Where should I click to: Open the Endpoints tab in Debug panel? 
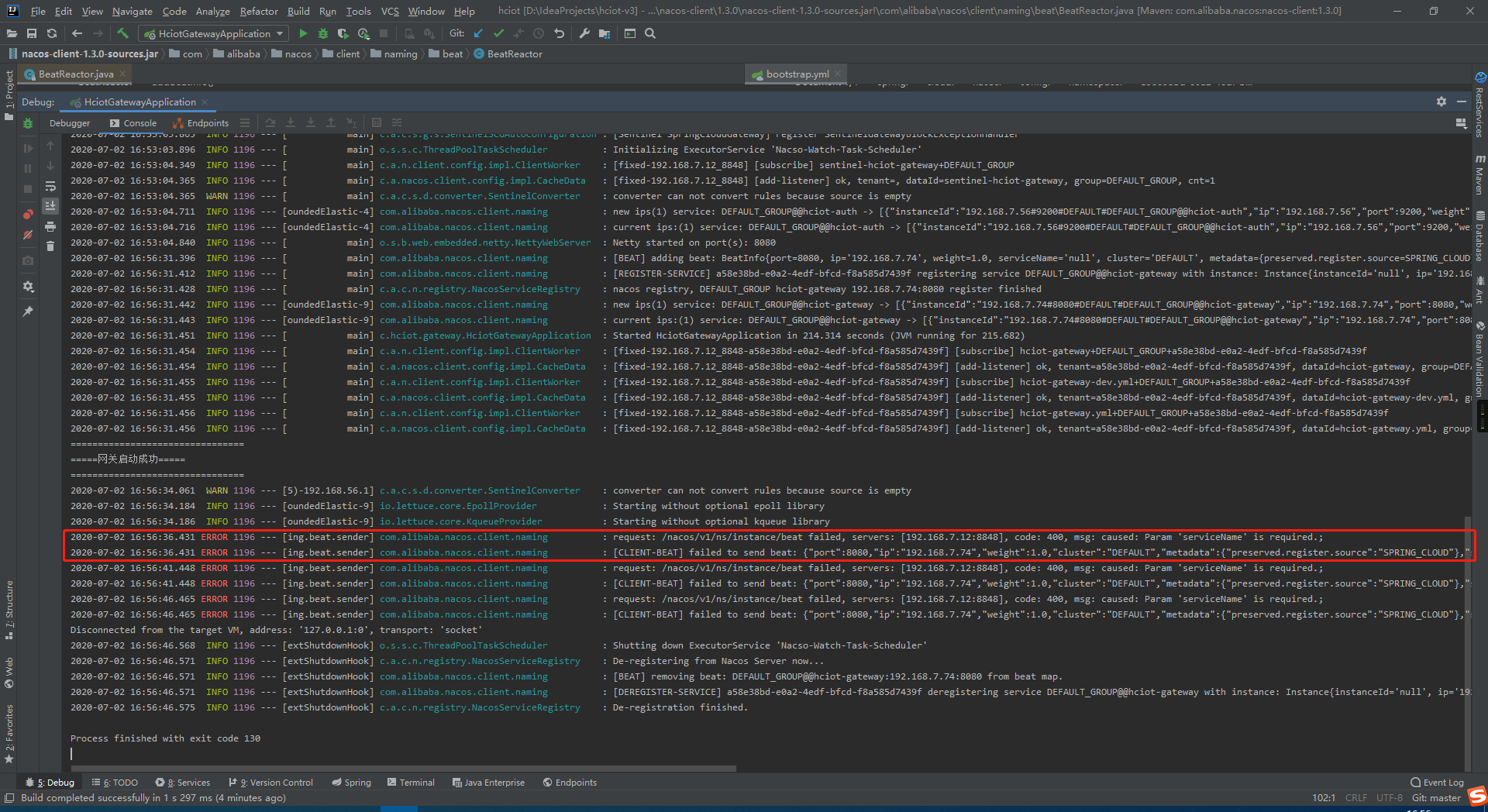[x=201, y=123]
